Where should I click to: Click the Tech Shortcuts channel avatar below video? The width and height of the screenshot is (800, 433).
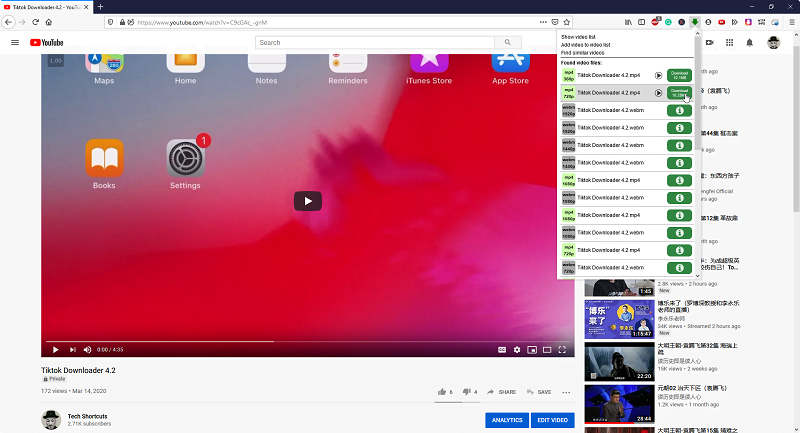[51, 420]
